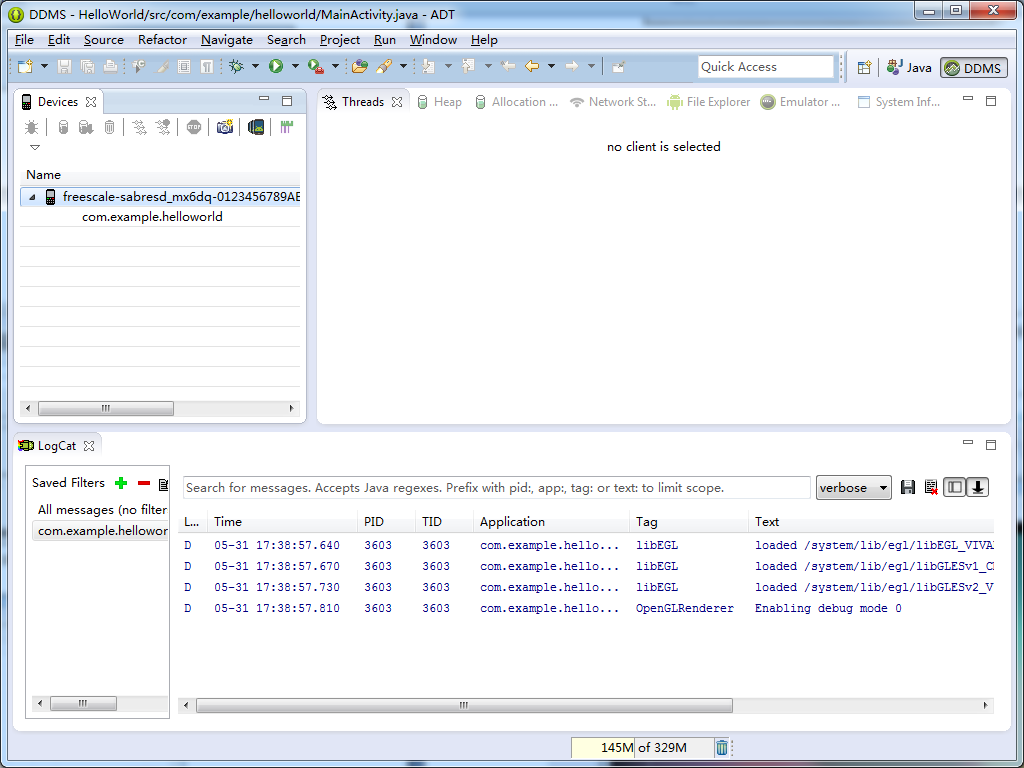Switch to the Heap tab
The image size is (1024, 768).
[440, 102]
